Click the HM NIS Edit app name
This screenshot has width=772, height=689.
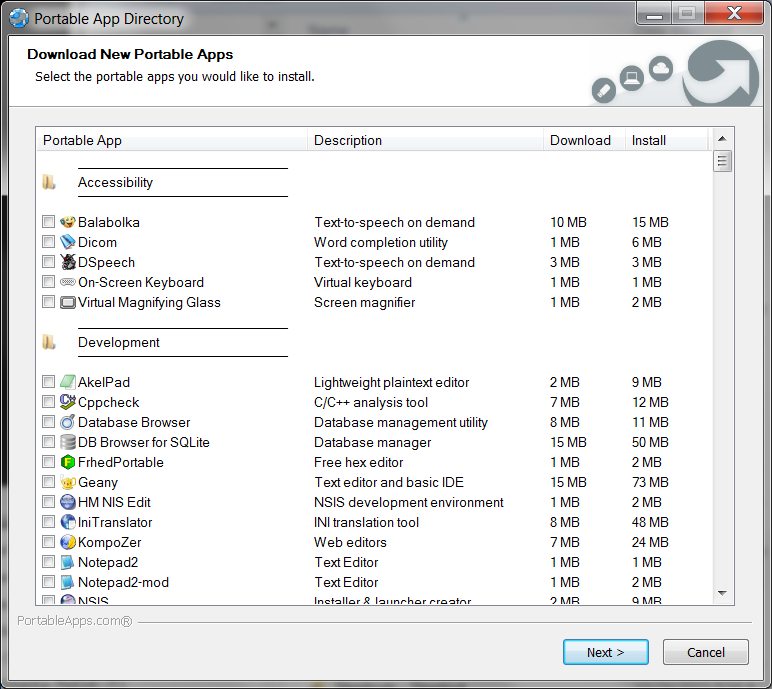(x=114, y=502)
